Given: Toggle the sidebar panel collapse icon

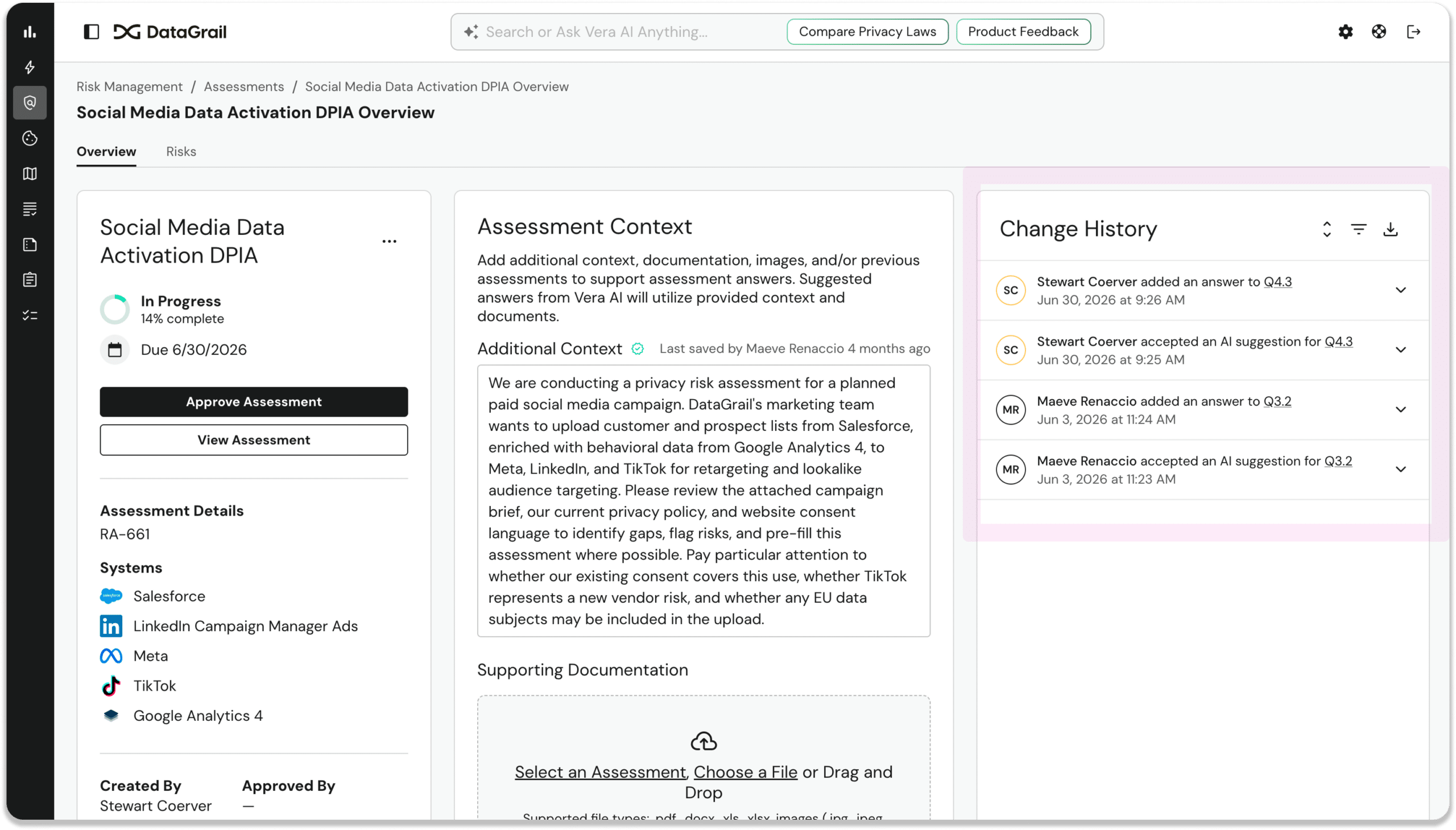Looking at the screenshot, I should click(91, 32).
